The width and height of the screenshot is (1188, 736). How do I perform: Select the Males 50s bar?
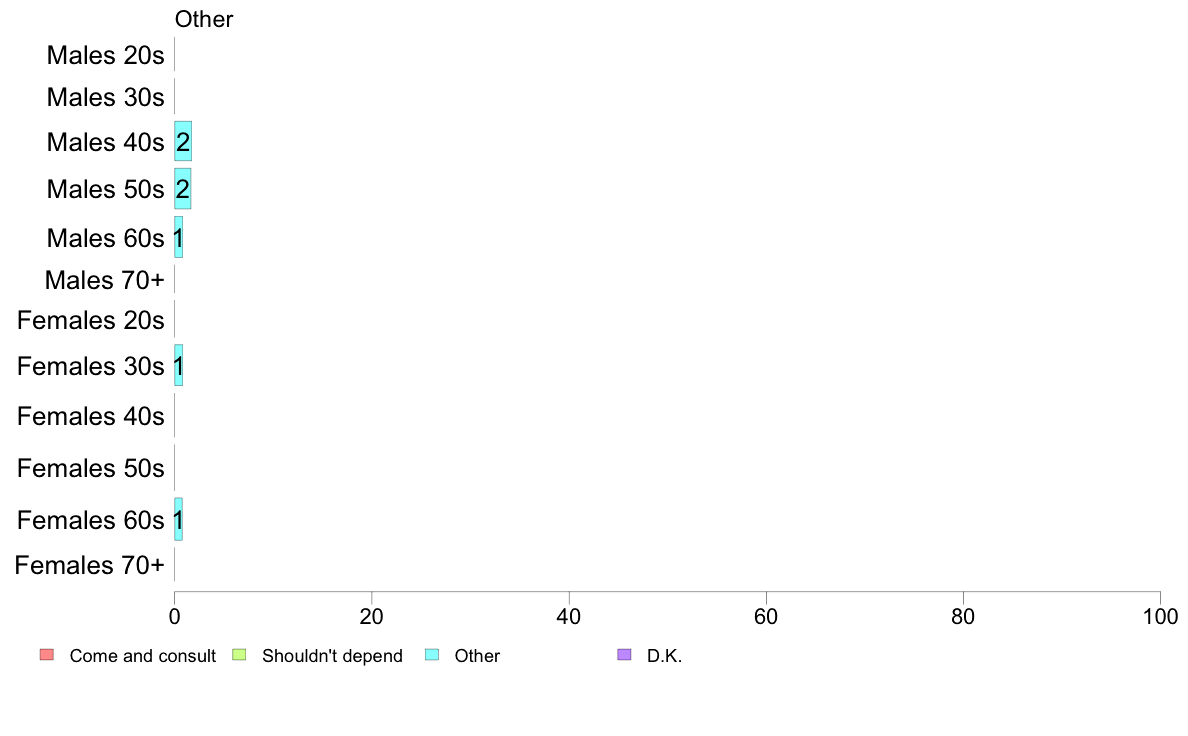pyautogui.click(x=183, y=189)
